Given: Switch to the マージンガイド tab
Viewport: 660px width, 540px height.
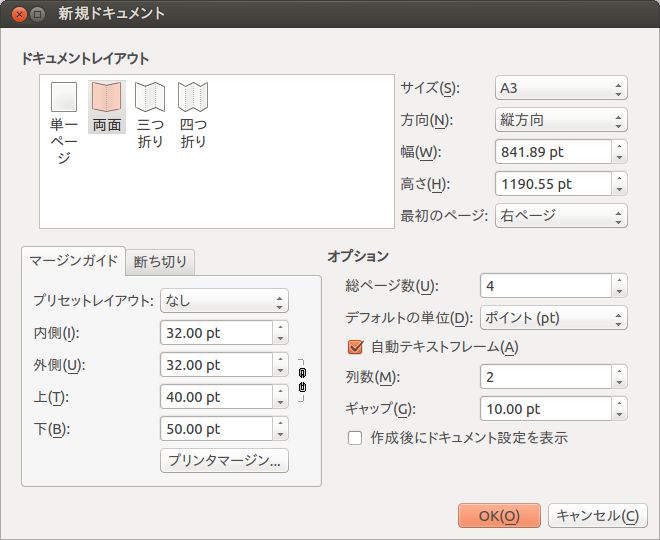Looking at the screenshot, I should coord(74,261).
